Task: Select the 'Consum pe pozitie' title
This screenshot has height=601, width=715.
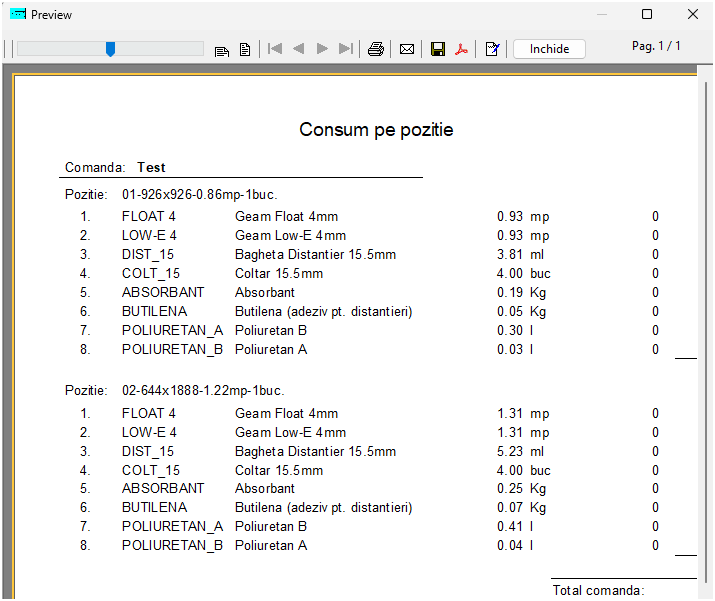Action: pyautogui.click(x=376, y=130)
